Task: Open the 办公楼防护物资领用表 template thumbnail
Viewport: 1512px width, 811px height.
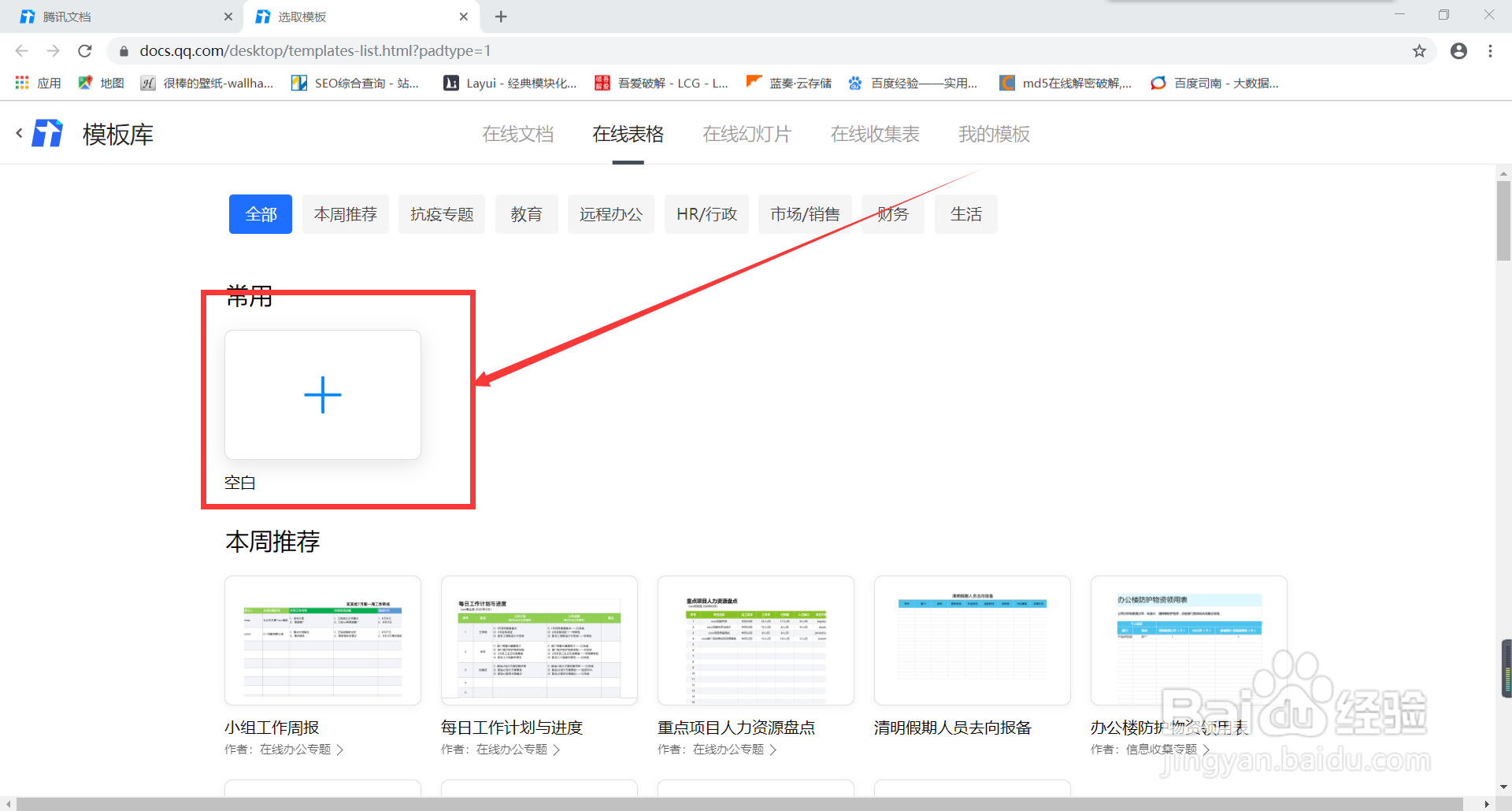Action: (x=1189, y=640)
